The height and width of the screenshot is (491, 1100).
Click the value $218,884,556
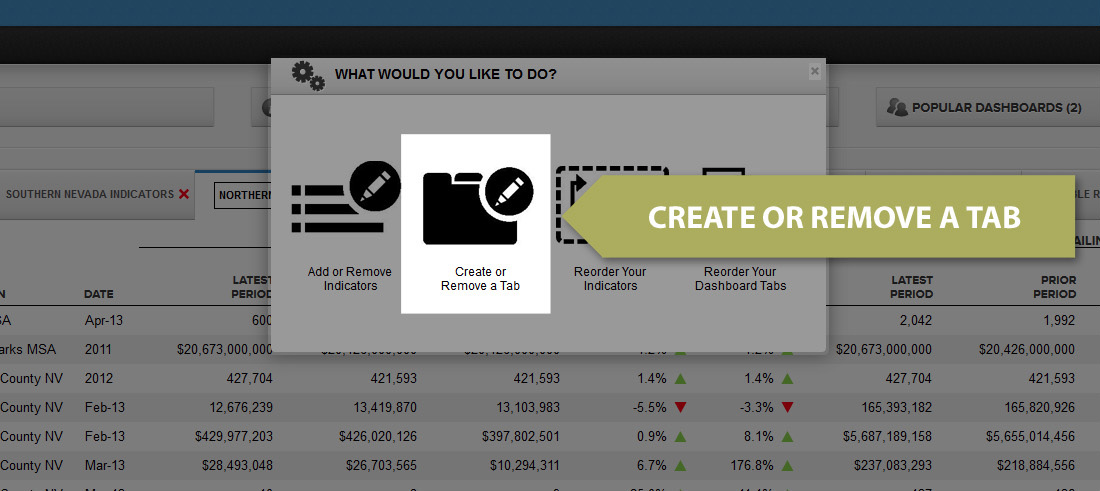(1036, 465)
